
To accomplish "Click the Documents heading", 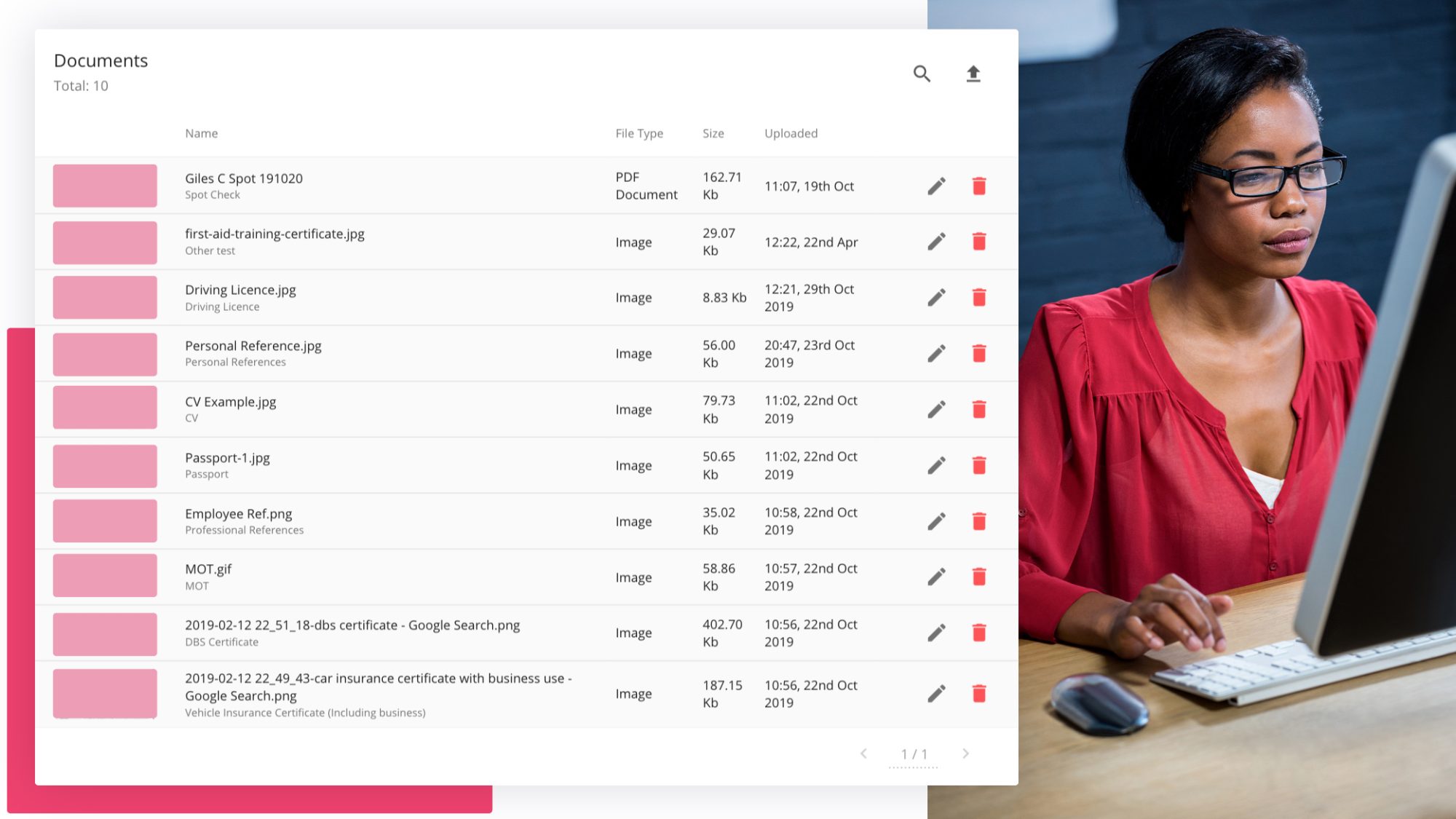I will 101,60.
